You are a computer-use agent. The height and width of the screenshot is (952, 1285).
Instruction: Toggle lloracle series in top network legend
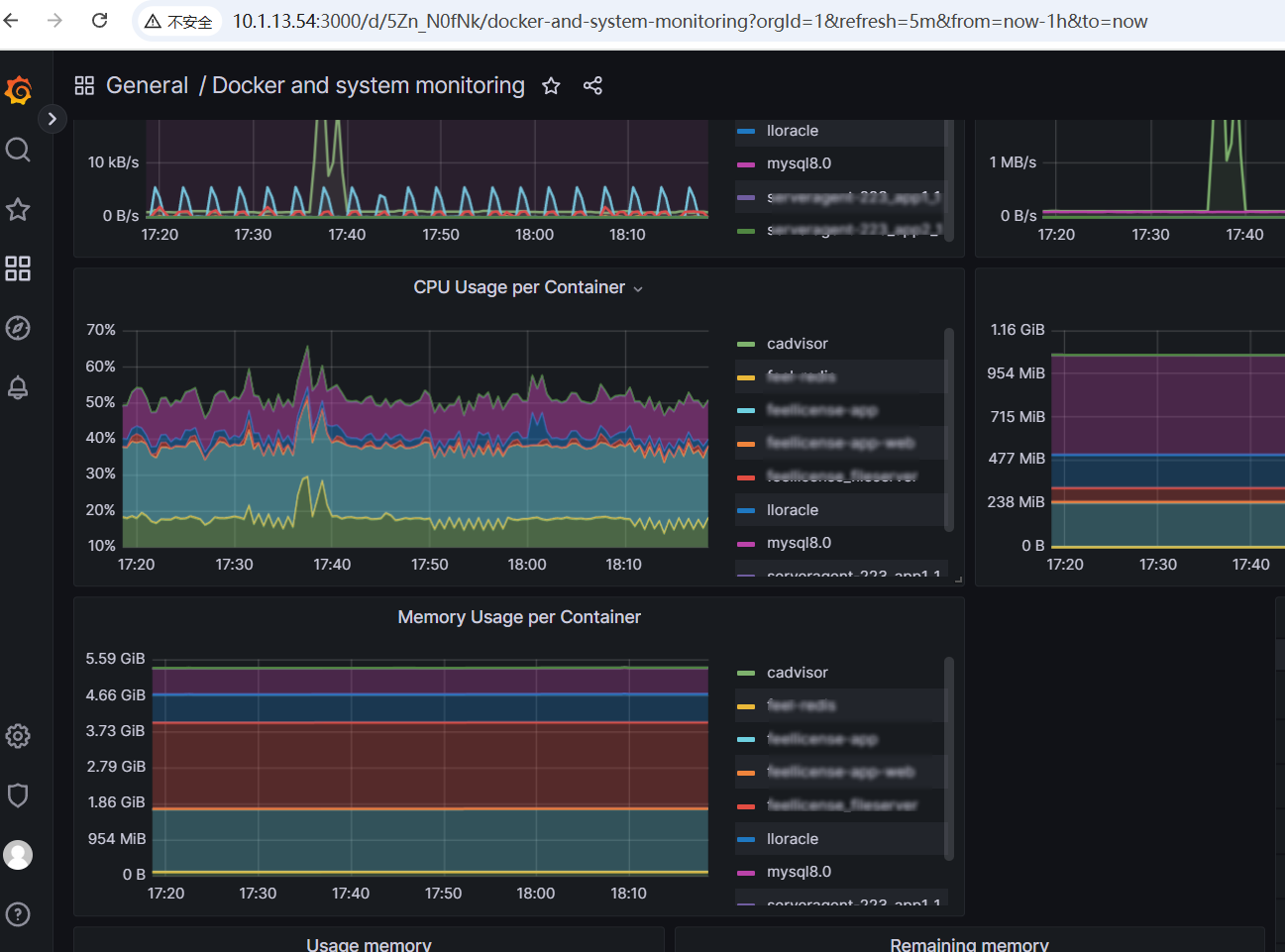pyautogui.click(x=793, y=131)
